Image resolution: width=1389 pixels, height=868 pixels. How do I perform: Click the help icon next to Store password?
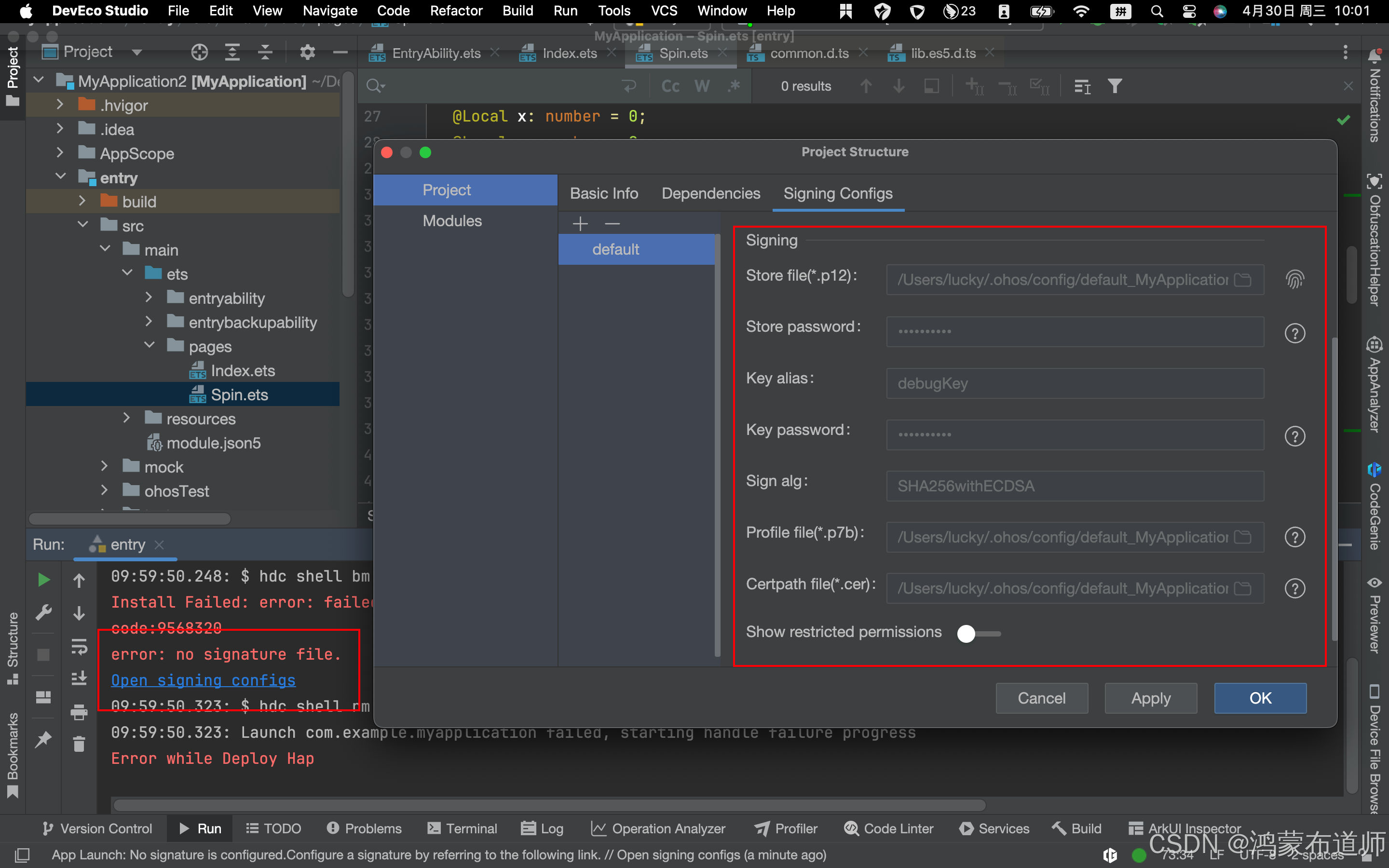click(x=1294, y=333)
